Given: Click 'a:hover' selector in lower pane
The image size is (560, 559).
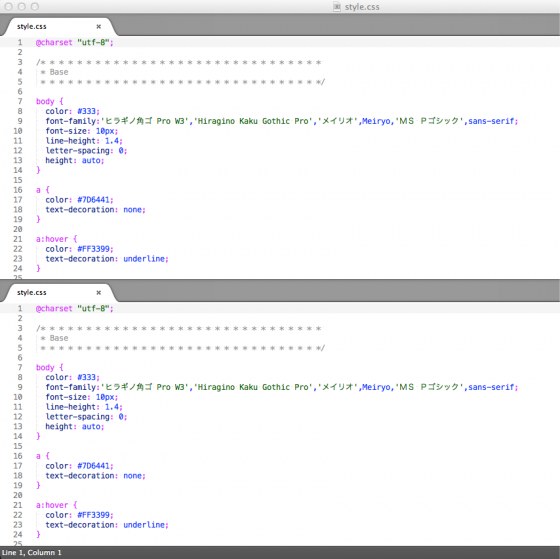Looking at the screenshot, I should click(52, 505).
